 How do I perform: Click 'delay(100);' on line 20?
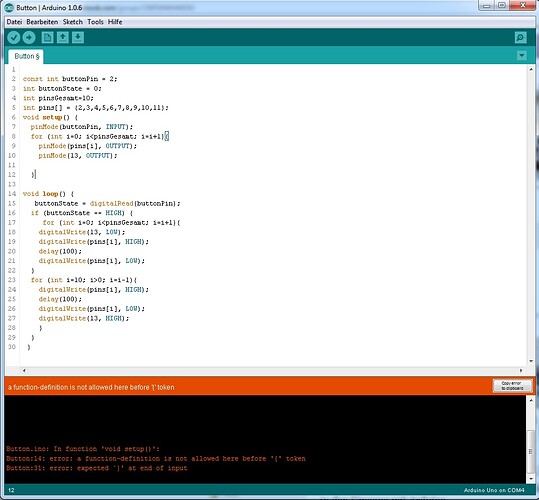click(x=60, y=252)
